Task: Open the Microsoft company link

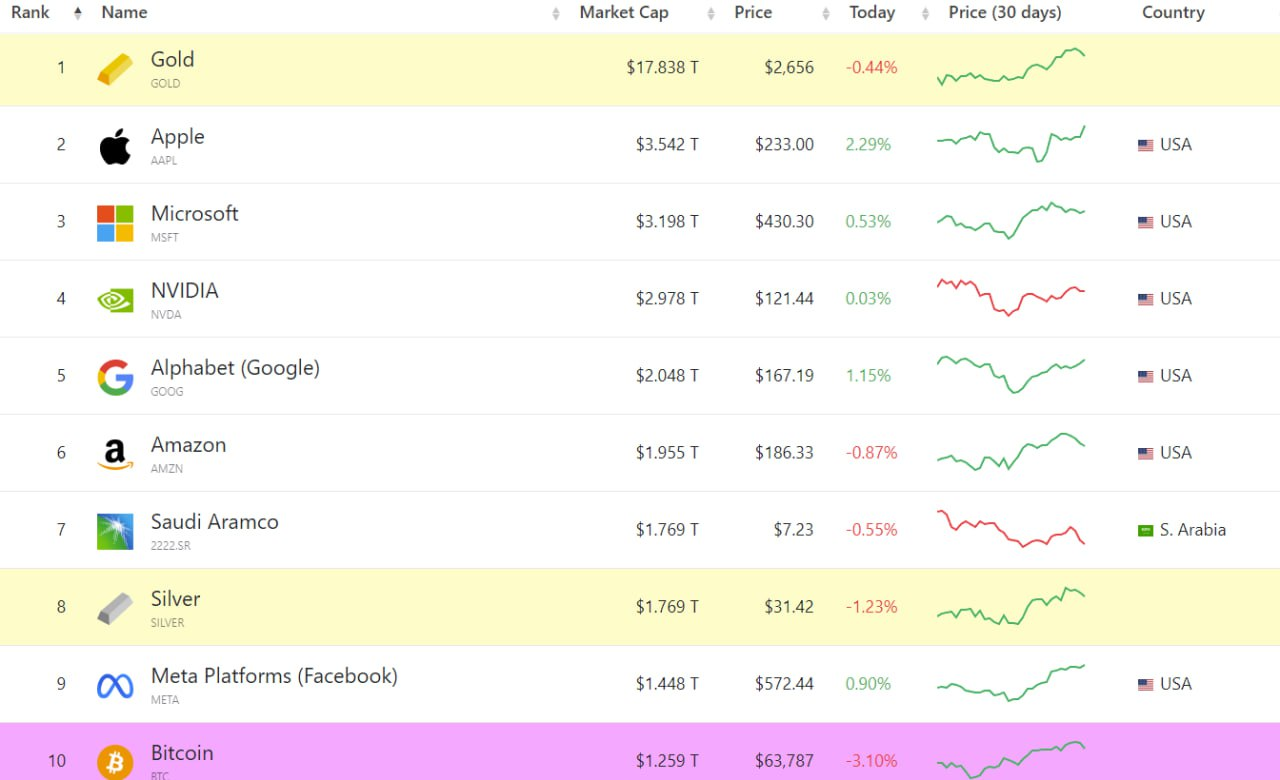Action: pyautogui.click(x=194, y=214)
